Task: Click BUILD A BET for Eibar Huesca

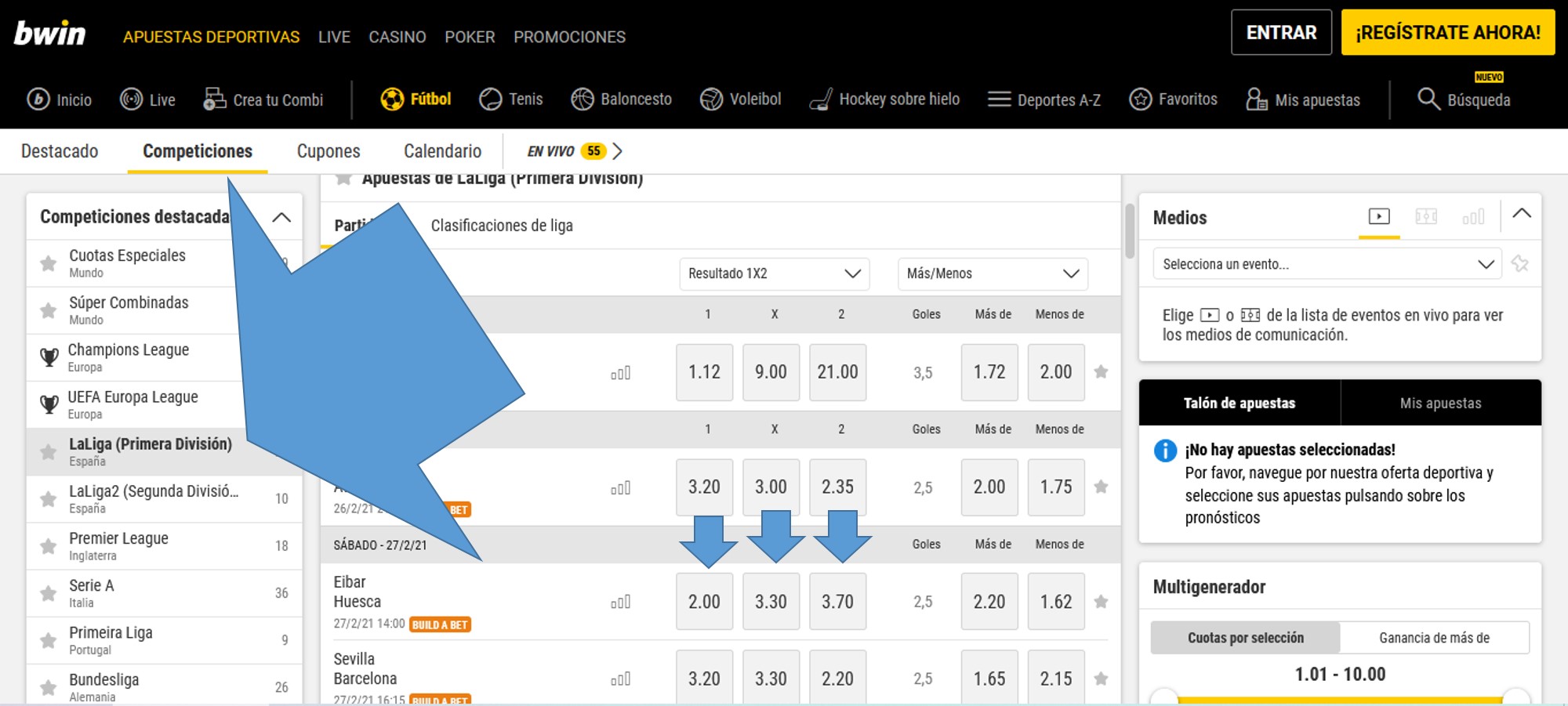Action: click(x=440, y=625)
